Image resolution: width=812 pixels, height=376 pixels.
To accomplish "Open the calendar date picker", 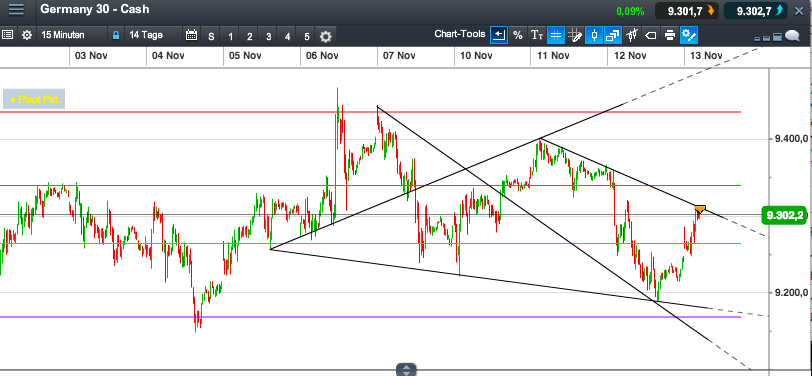I will tap(192, 35).
